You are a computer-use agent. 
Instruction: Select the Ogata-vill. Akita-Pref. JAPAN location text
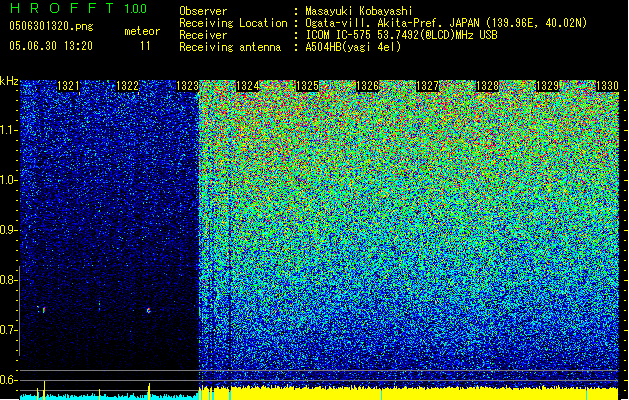[x=446, y=23]
